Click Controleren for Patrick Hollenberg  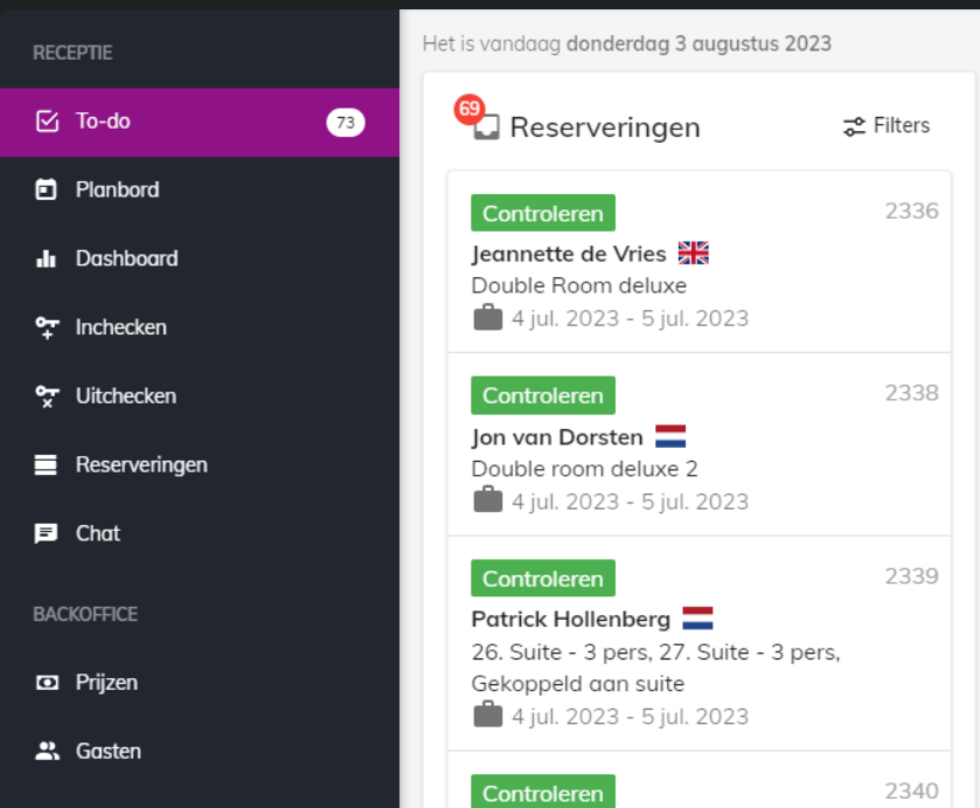(x=543, y=579)
